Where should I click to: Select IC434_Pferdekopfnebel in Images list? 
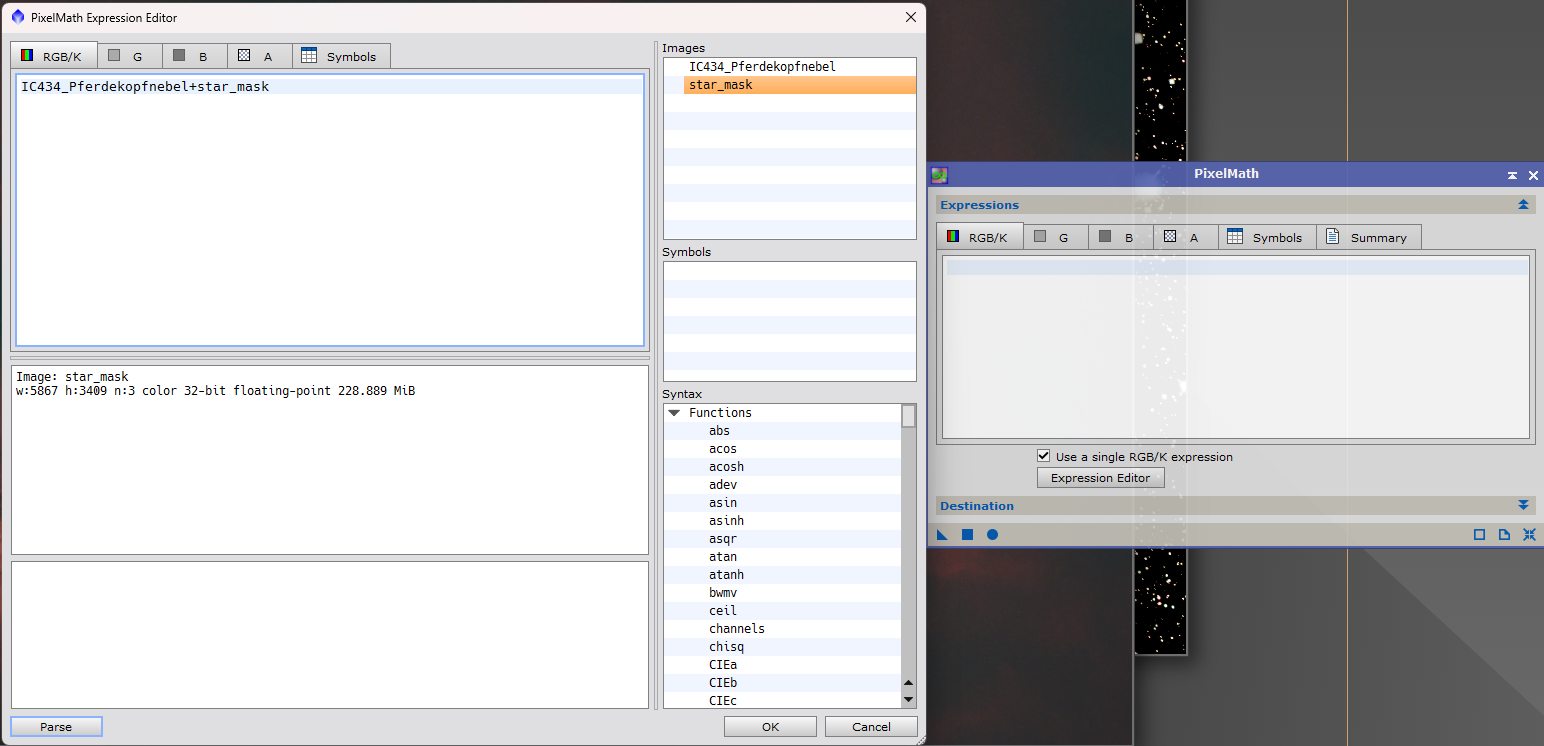coord(762,67)
